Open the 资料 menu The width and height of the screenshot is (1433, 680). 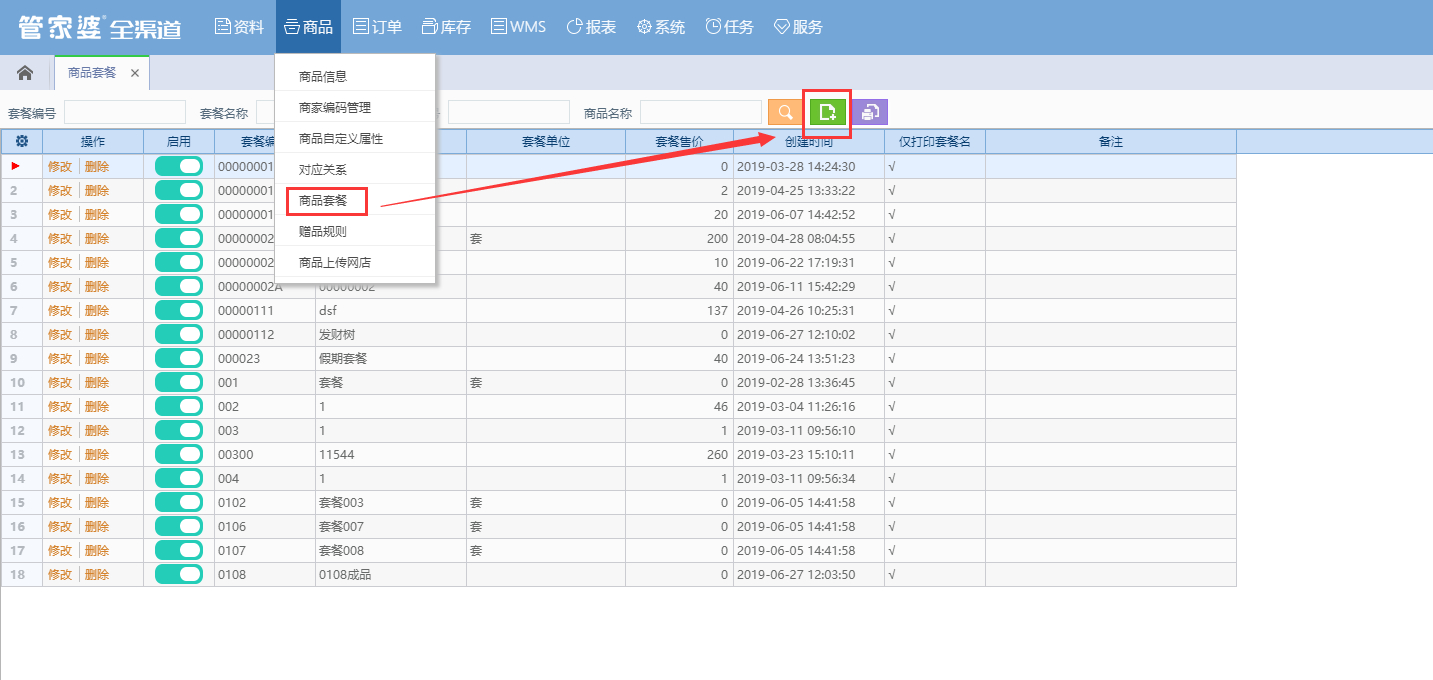point(239,27)
